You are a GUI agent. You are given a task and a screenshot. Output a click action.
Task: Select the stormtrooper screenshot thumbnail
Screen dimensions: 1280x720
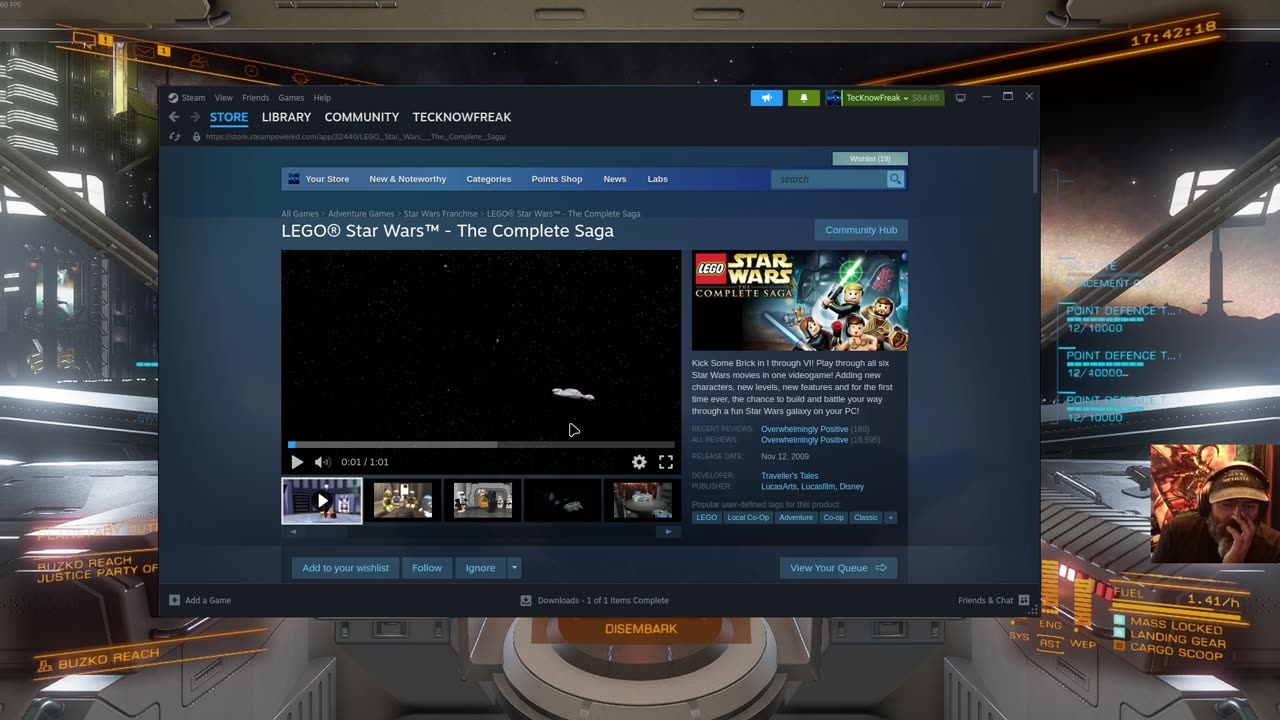tap(482, 500)
